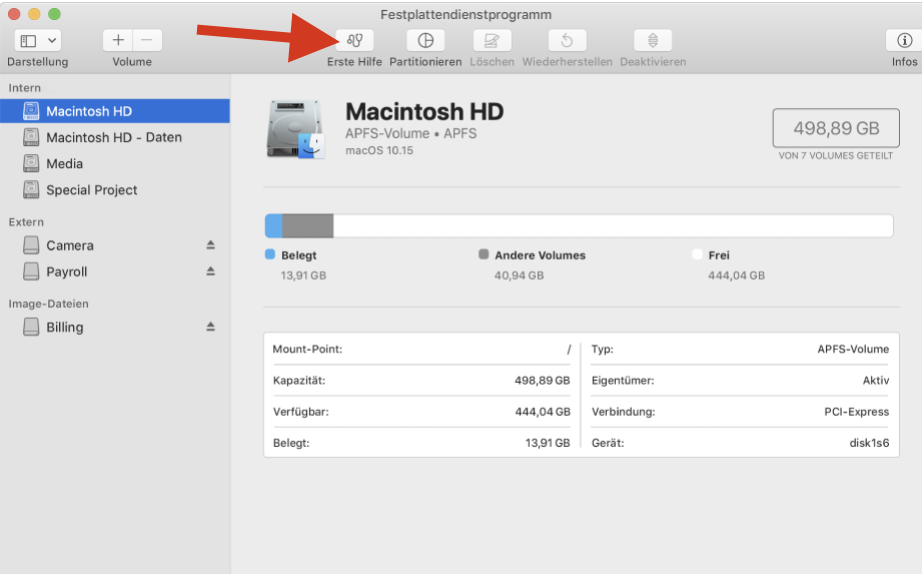Eject the Camera external drive
The width and height of the screenshot is (922, 574).
210,245
